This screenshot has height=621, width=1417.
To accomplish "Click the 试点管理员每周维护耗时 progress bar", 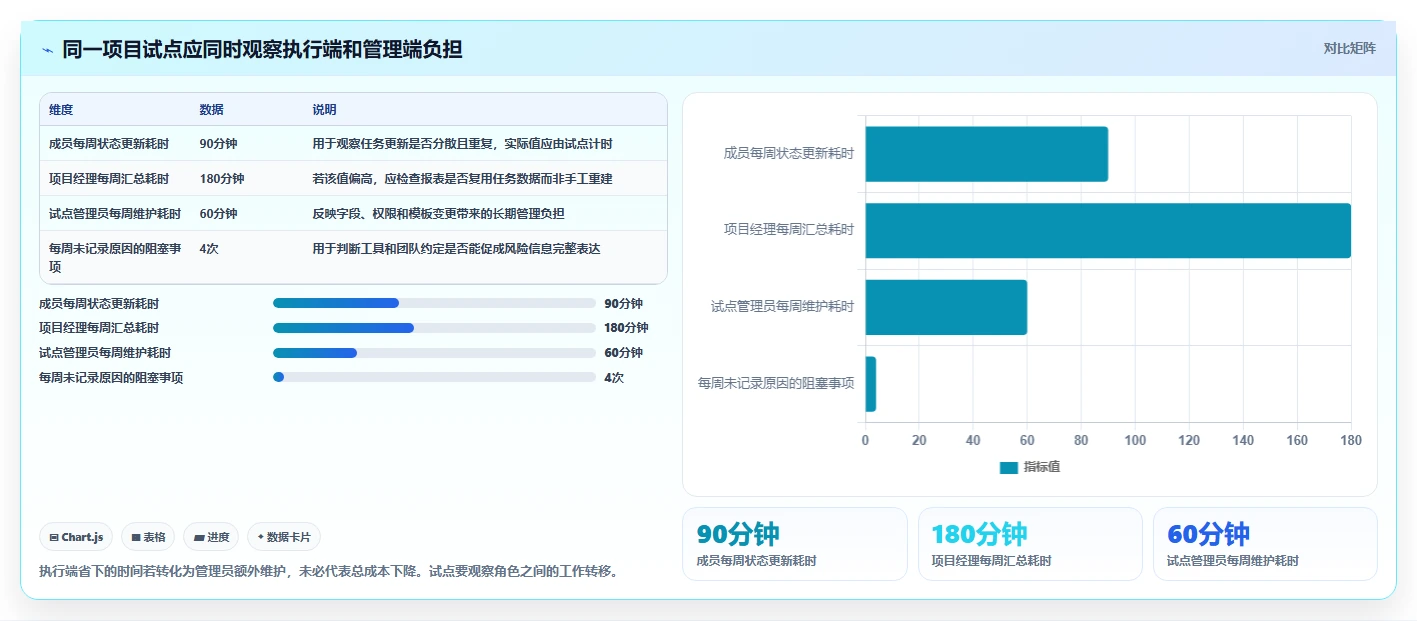I will [434, 353].
